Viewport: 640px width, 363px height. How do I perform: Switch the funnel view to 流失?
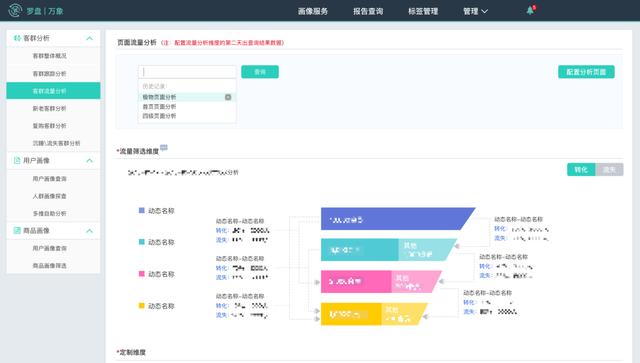[609, 169]
